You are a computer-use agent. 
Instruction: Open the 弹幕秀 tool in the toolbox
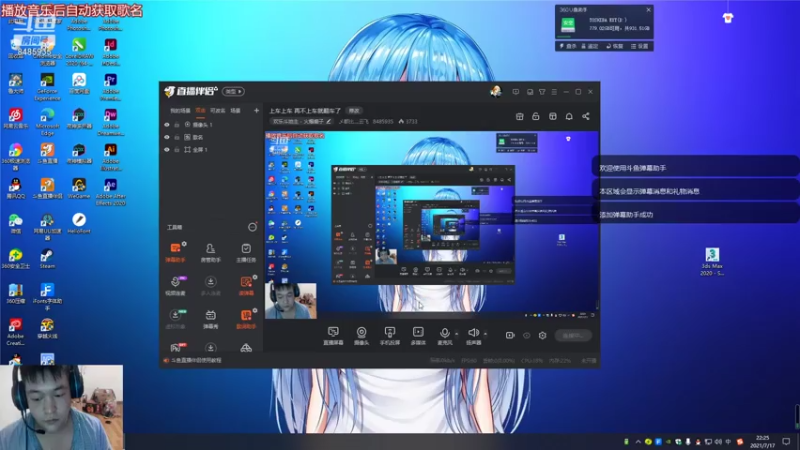(x=210, y=319)
